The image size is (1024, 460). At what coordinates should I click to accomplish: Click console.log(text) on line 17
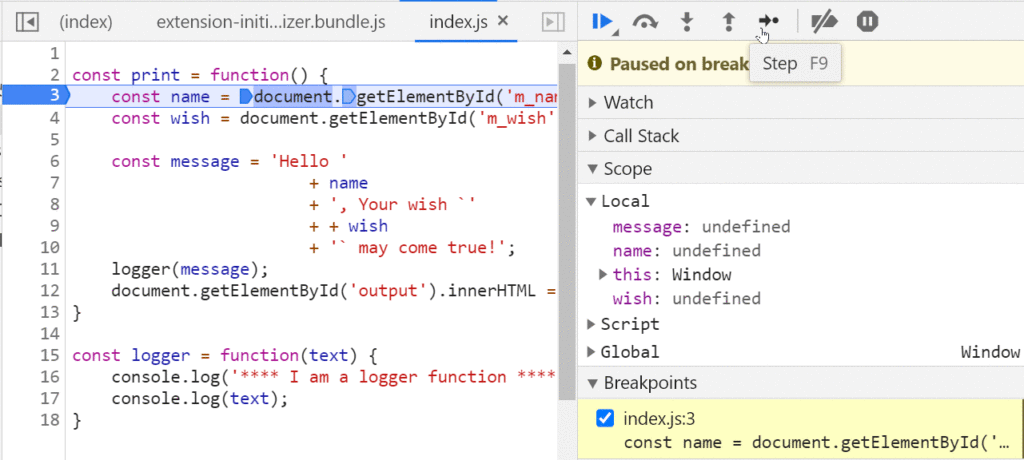pos(199,399)
